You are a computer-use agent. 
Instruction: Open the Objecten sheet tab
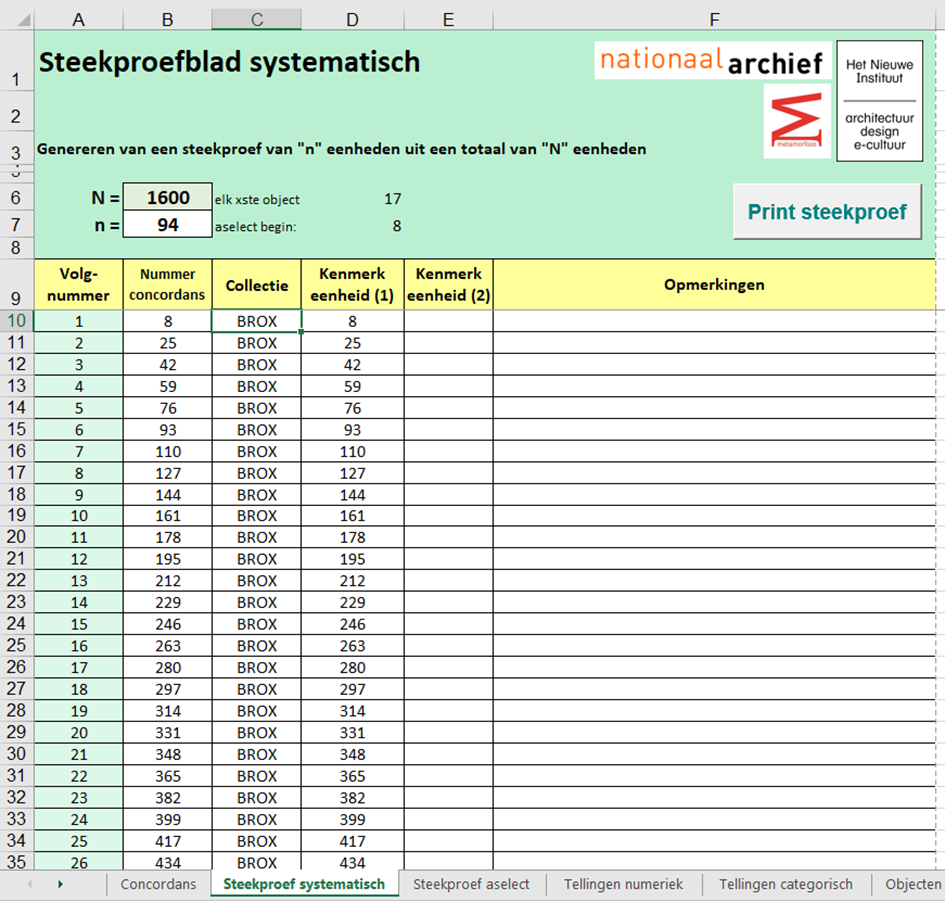[910, 884]
